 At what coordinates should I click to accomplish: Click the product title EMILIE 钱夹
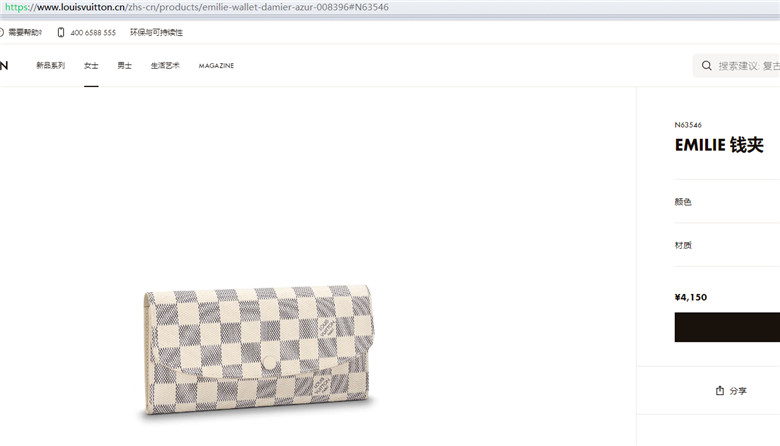(719, 145)
